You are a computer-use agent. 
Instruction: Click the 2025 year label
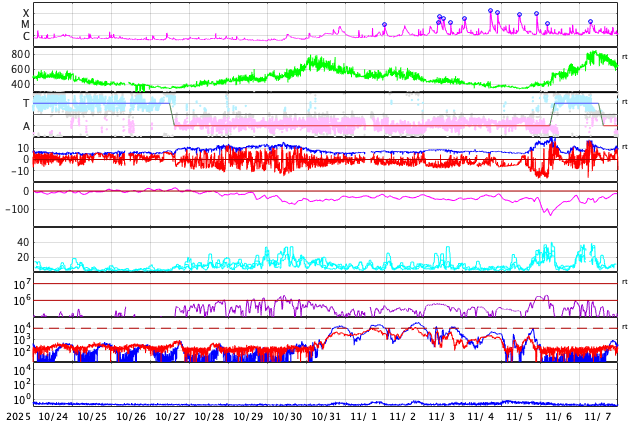click(19, 416)
